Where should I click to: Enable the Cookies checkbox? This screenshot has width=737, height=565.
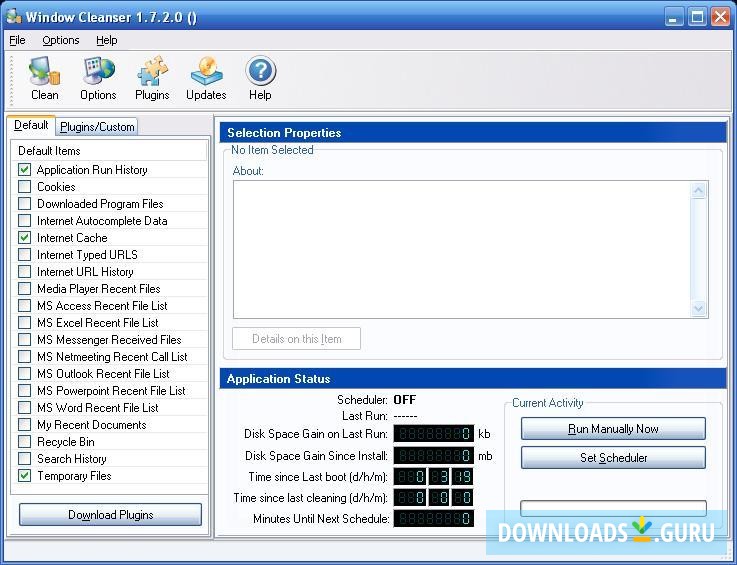pos(24,187)
